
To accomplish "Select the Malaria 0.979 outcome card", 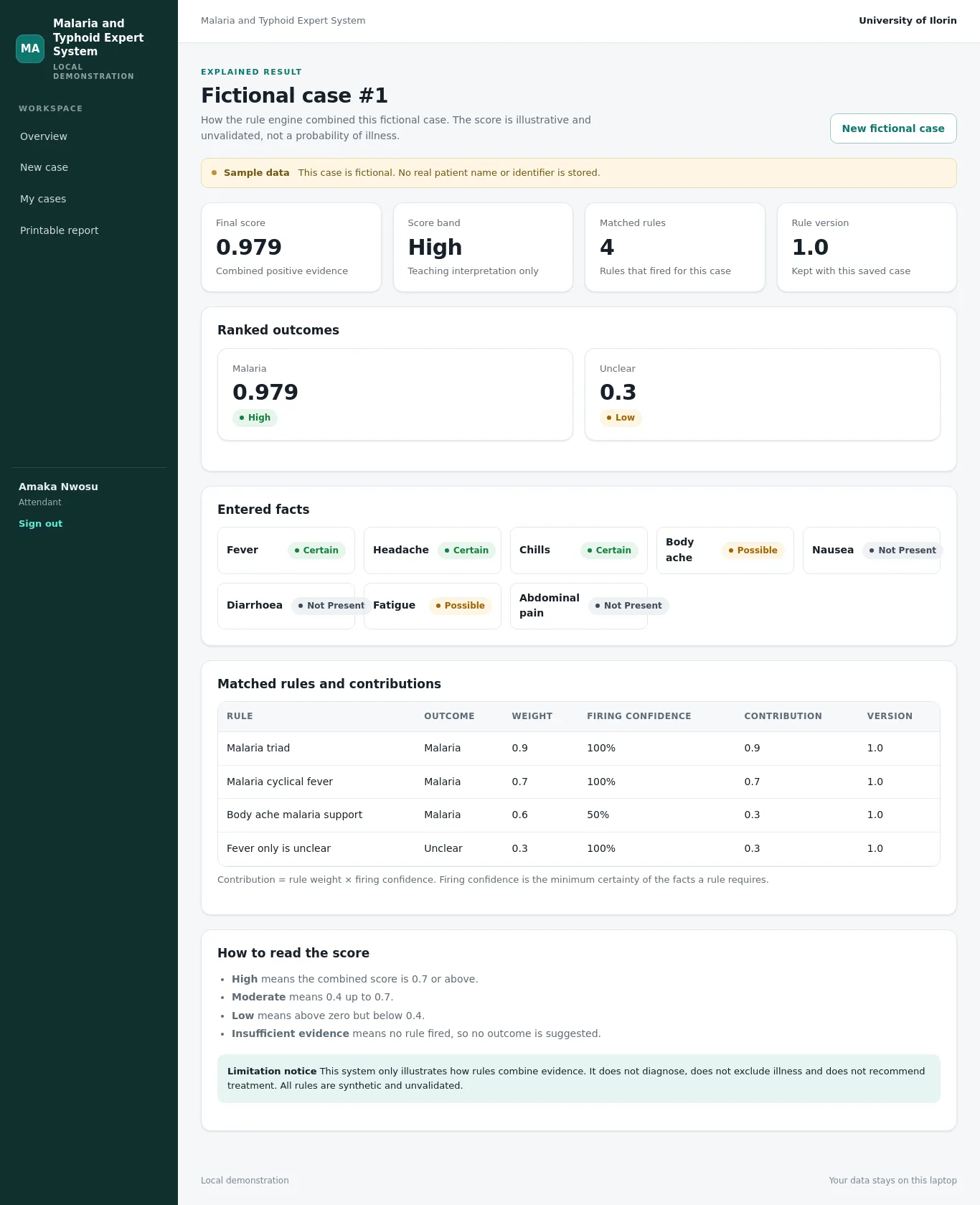I will (395, 395).
